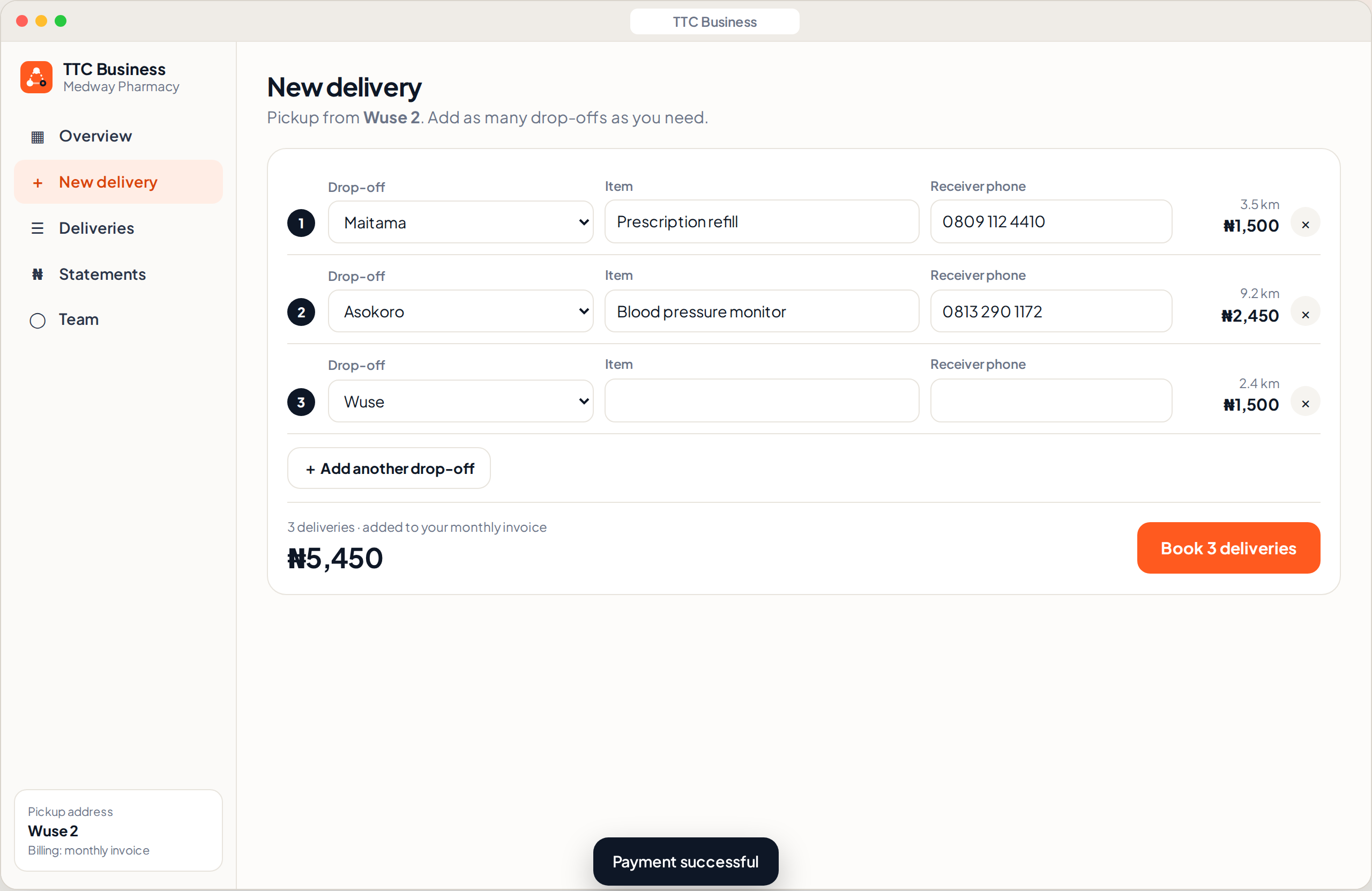Click the empty Item field for Wuse
This screenshot has width=1372, height=891.
click(x=762, y=401)
